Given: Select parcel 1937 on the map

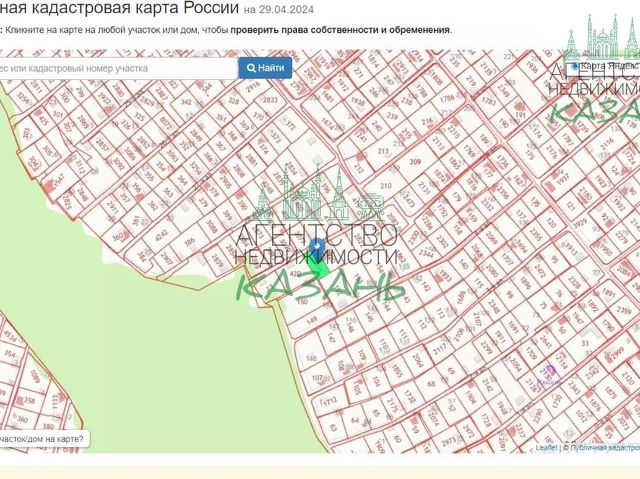Looking at the screenshot, I should click(563, 178).
